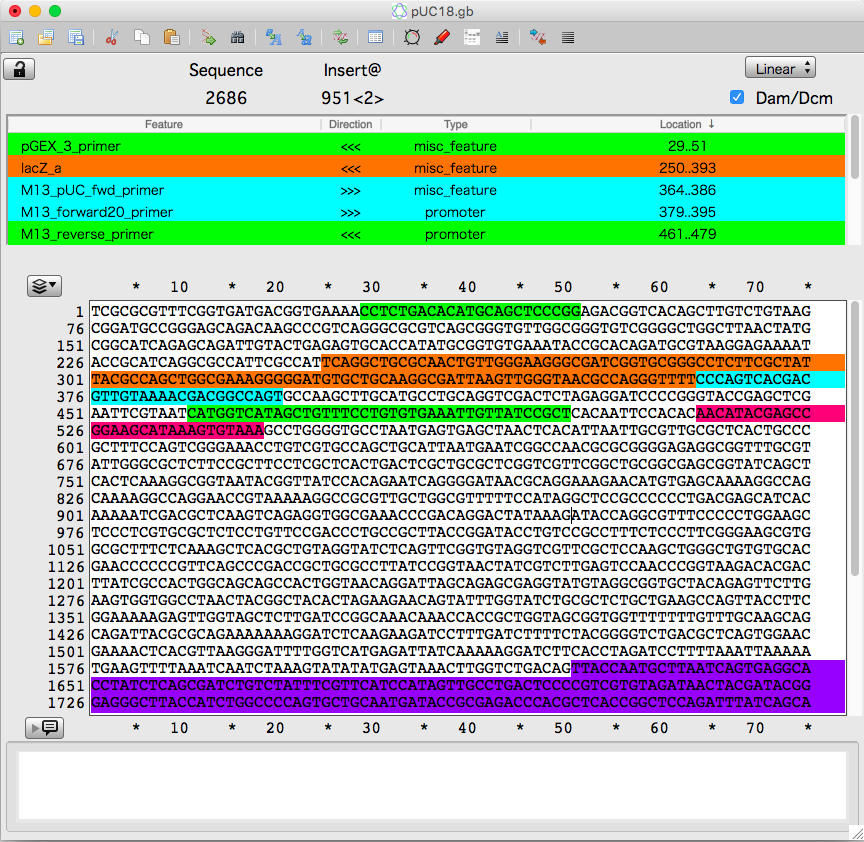Open the layers dropdown above sequence
The image size is (864, 842).
[x=44, y=286]
